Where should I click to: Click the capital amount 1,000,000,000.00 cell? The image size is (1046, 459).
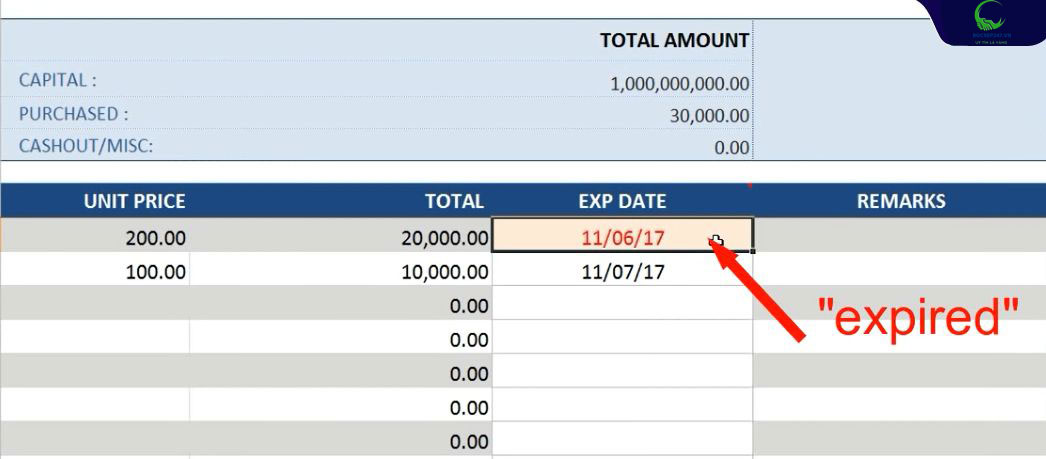679,84
